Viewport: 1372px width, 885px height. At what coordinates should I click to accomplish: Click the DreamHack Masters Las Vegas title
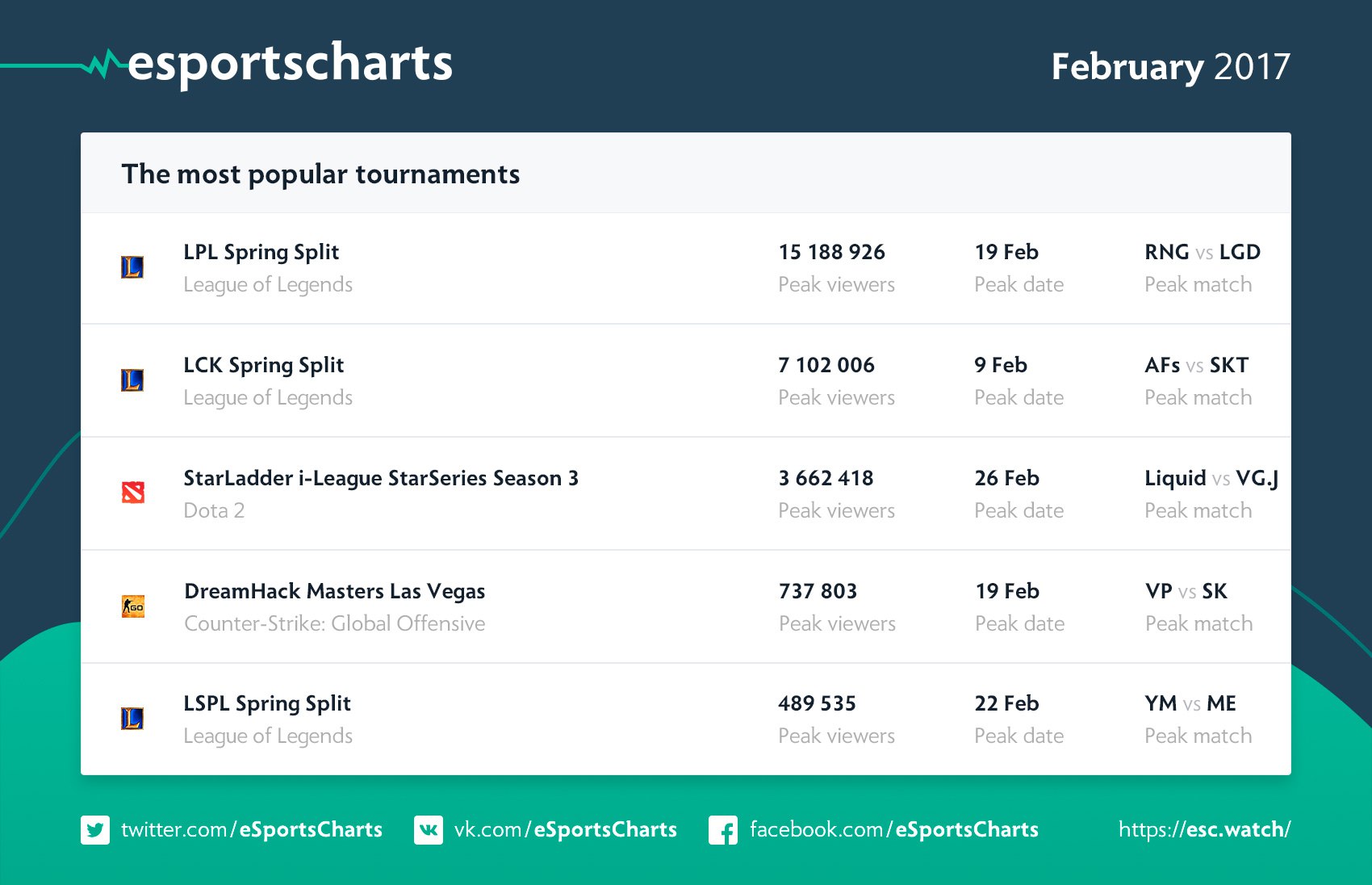[x=334, y=591]
